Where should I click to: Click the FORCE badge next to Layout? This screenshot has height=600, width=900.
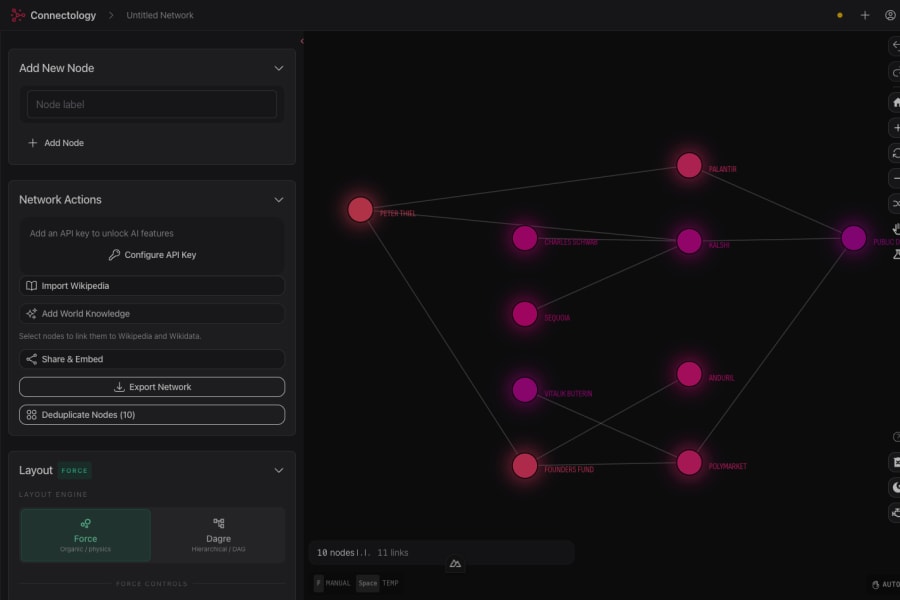pyautogui.click(x=75, y=470)
